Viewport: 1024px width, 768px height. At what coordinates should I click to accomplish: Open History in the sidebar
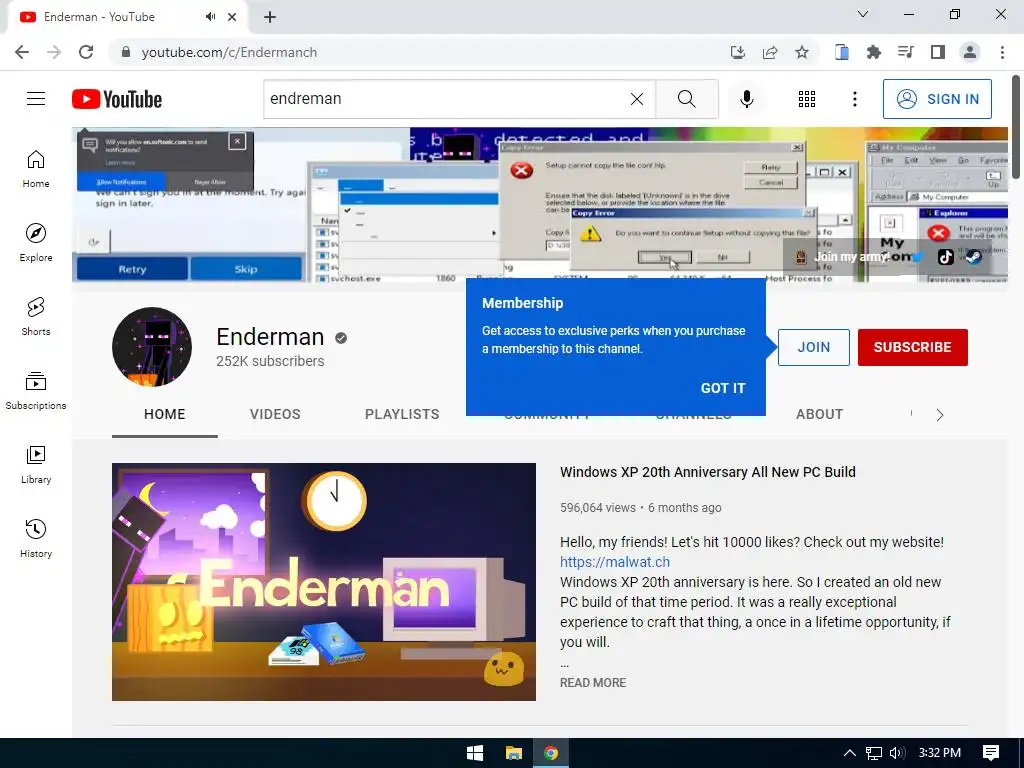(x=36, y=538)
